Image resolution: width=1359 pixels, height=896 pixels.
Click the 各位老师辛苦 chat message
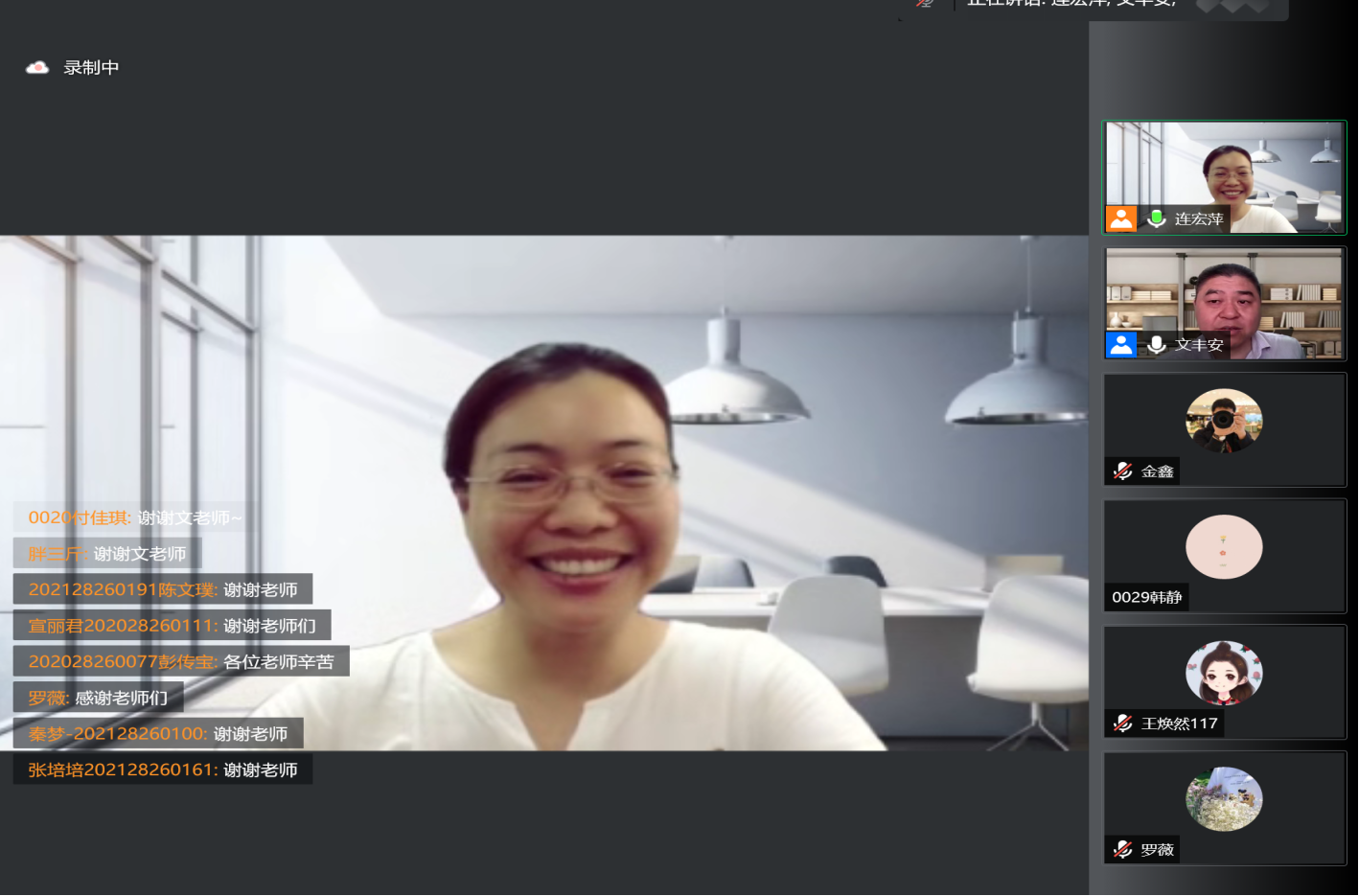[x=181, y=661]
